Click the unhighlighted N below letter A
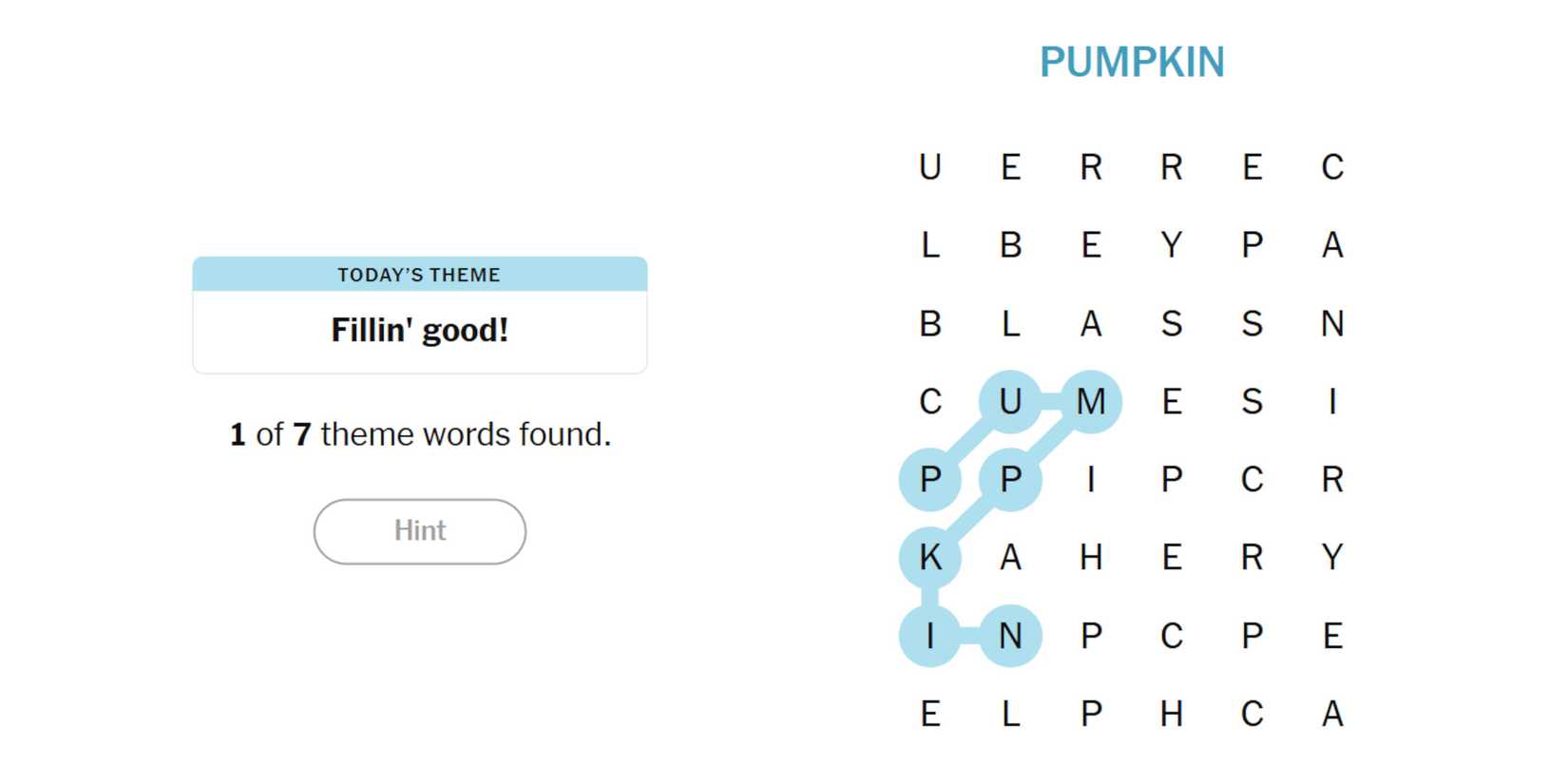 (x=1332, y=324)
